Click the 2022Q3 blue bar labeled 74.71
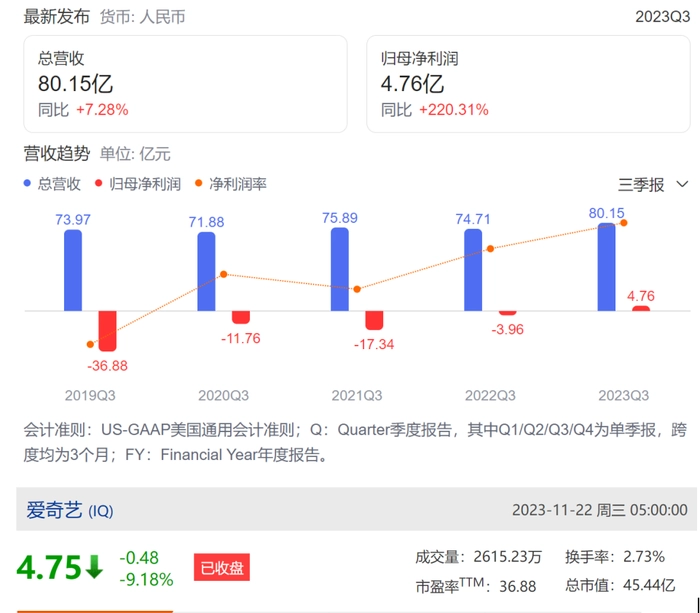Screen dimensions: 700x613 pyautogui.click(x=473, y=270)
